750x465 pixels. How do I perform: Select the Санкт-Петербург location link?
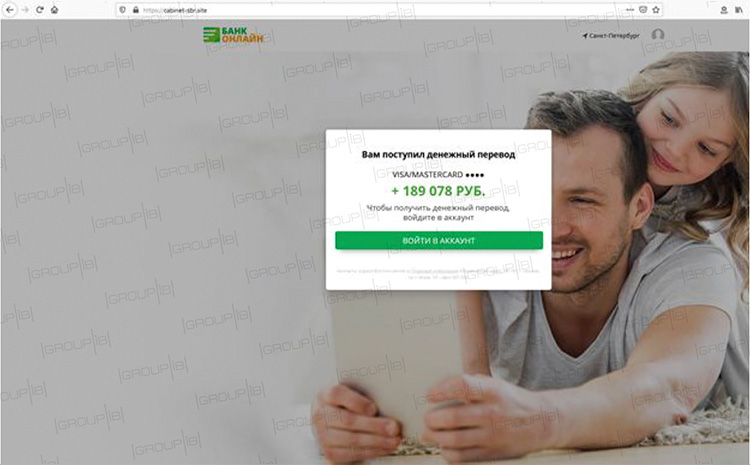610,35
